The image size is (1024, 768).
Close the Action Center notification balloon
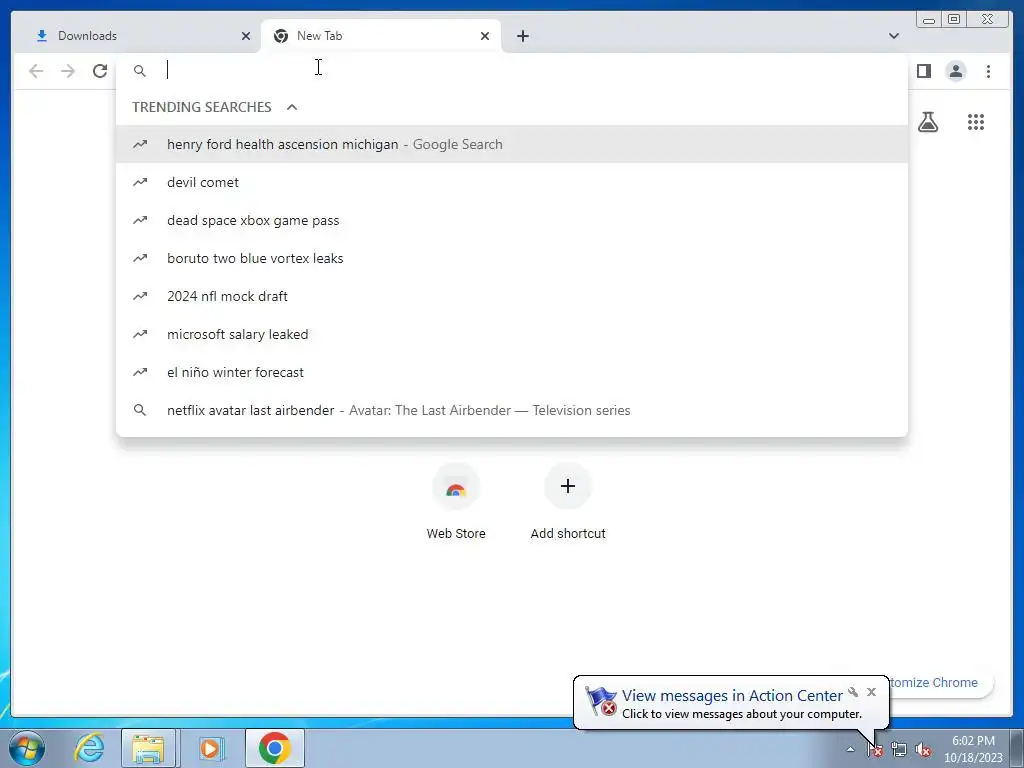[871, 692]
